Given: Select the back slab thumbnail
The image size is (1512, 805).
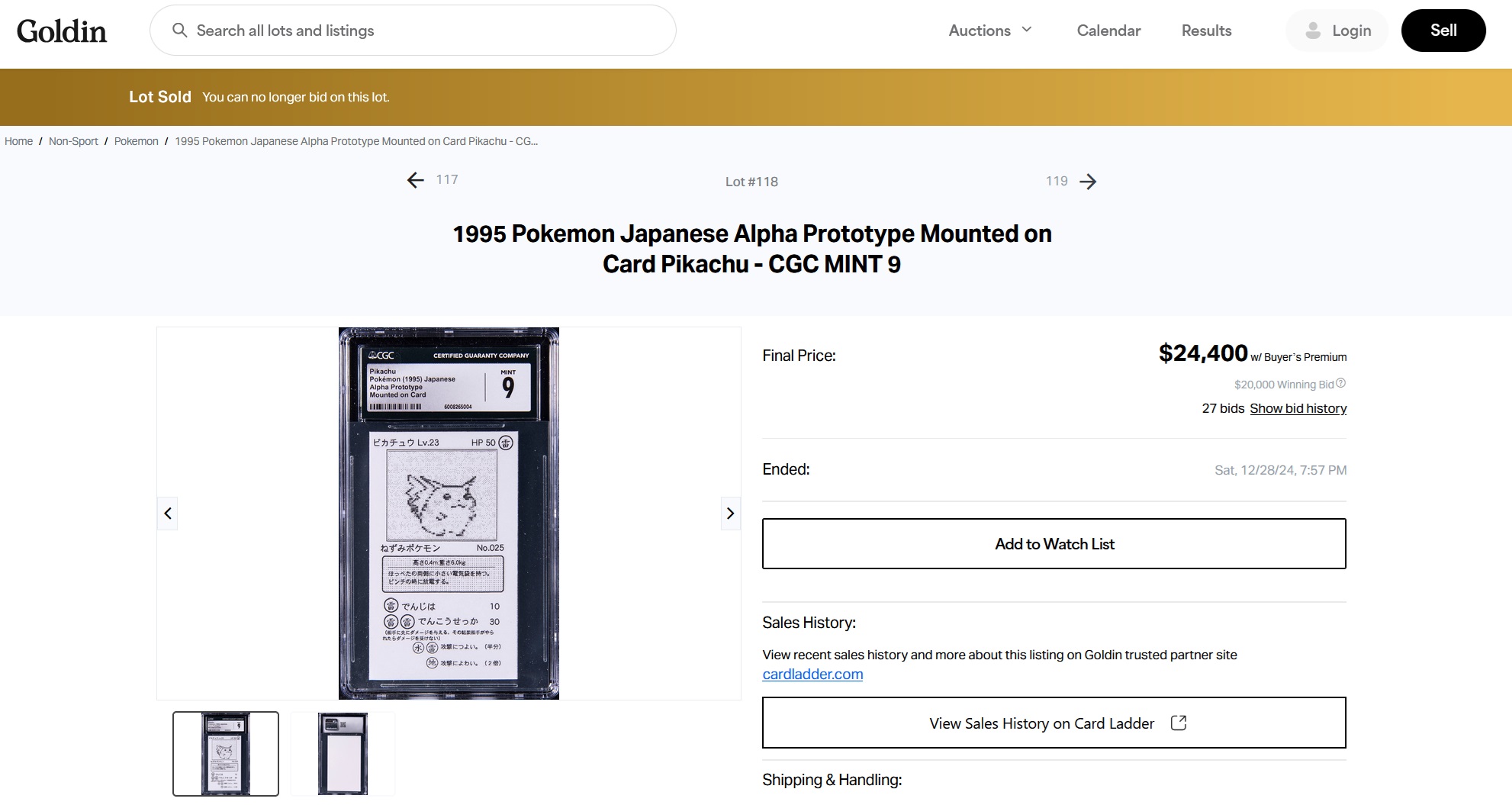Looking at the screenshot, I should pyautogui.click(x=343, y=754).
